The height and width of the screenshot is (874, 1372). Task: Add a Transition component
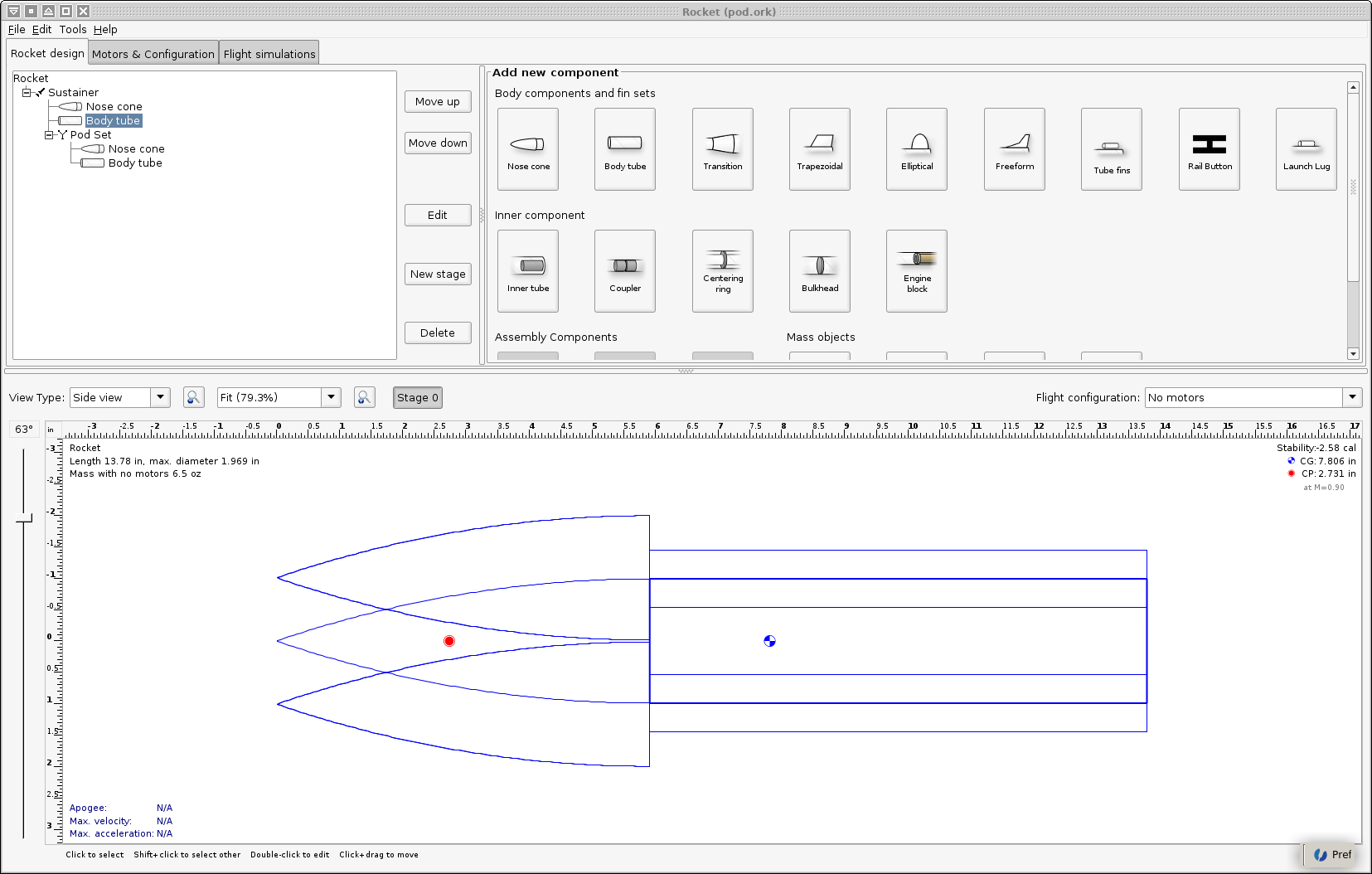pyautogui.click(x=722, y=148)
